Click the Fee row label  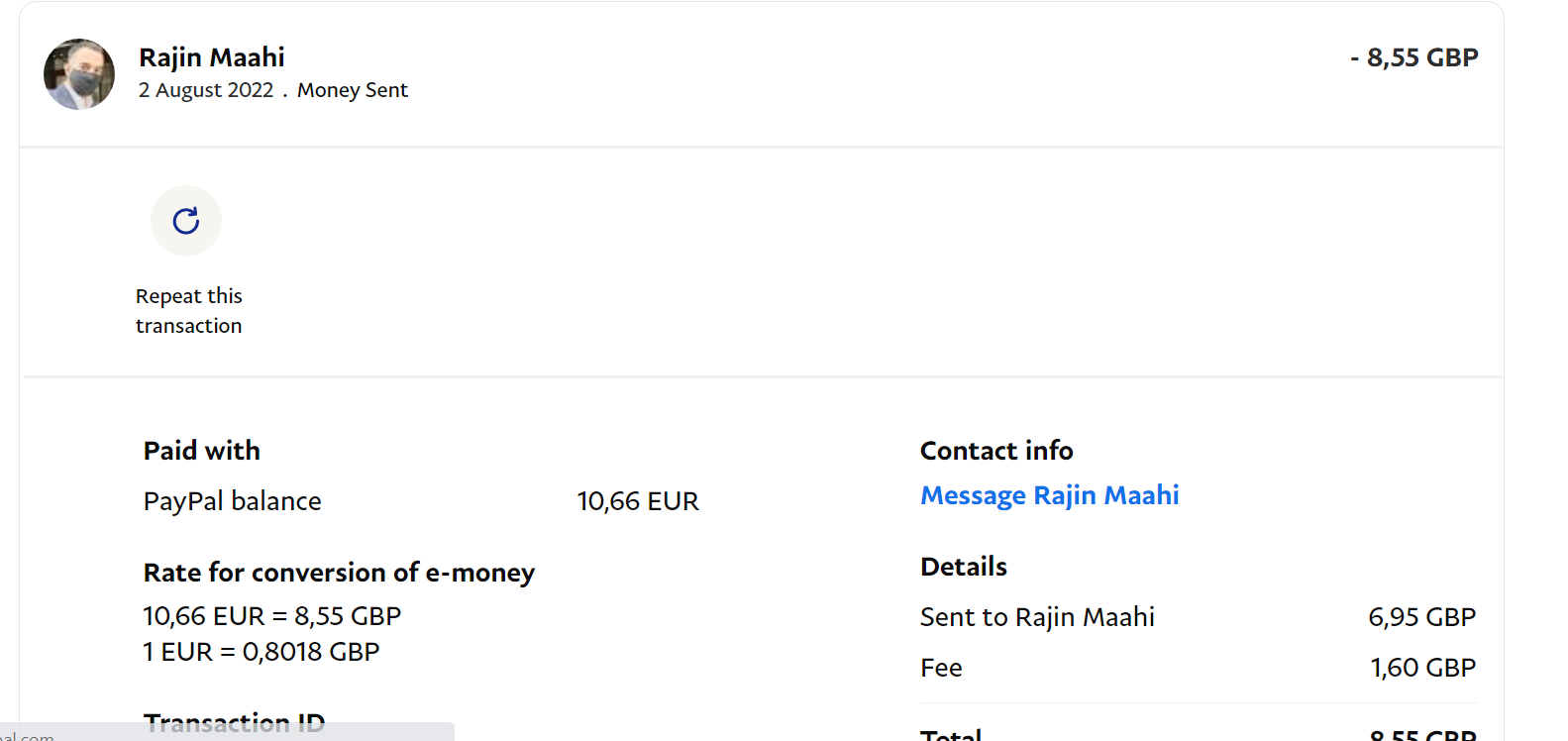pyautogui.click(x=941, y=668)
